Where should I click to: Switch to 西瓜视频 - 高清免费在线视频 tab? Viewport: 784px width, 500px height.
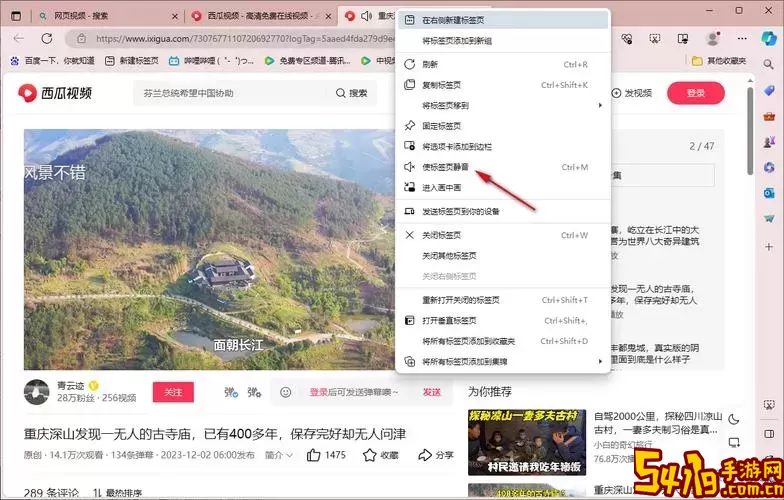260,16
